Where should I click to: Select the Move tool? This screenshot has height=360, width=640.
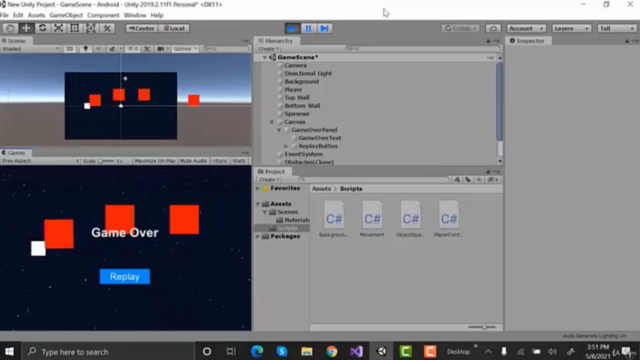[x=26, y=28]
